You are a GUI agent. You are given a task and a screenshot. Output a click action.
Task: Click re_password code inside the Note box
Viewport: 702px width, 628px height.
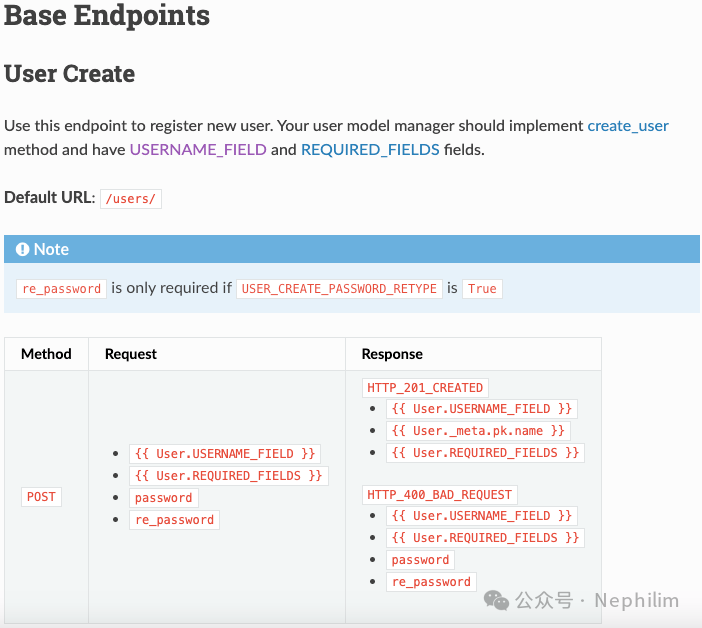coord(61,289)
